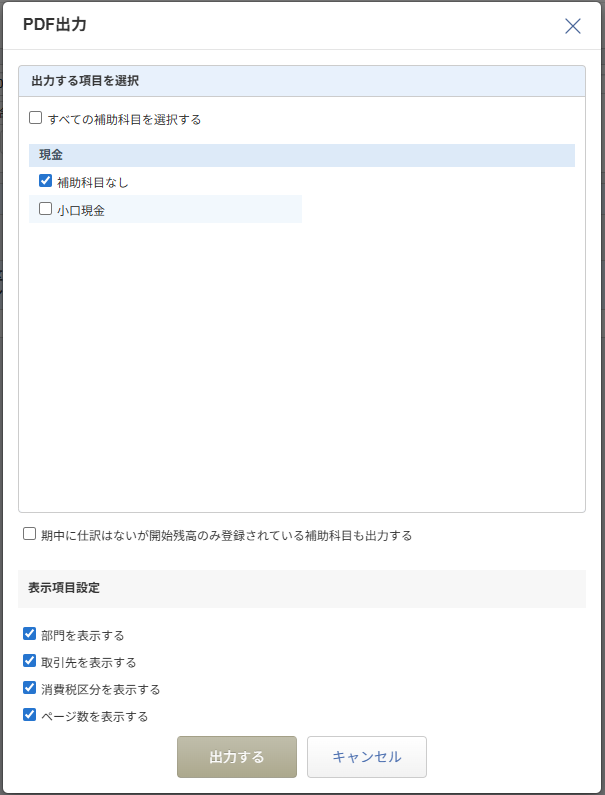Screen dimensions: 605x795
Task: Enable すべての補助科目を選択する checkbox
Action: (x=36, y=118)
